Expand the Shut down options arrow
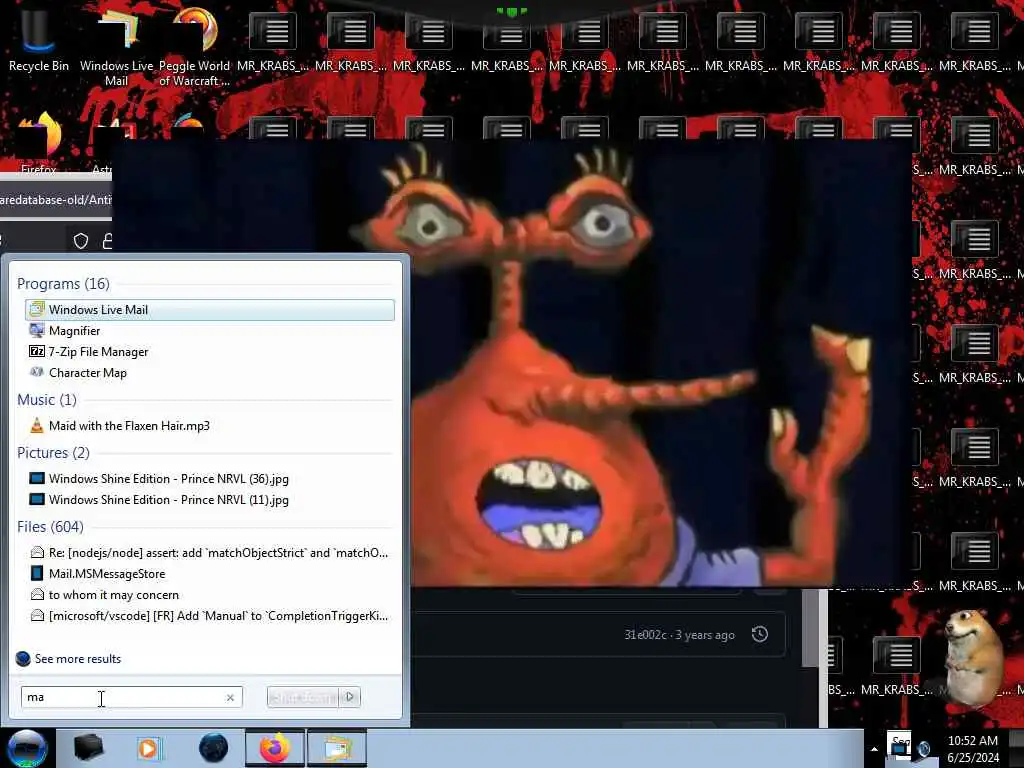The image size is (1024, 768). (x=350, y=697)
